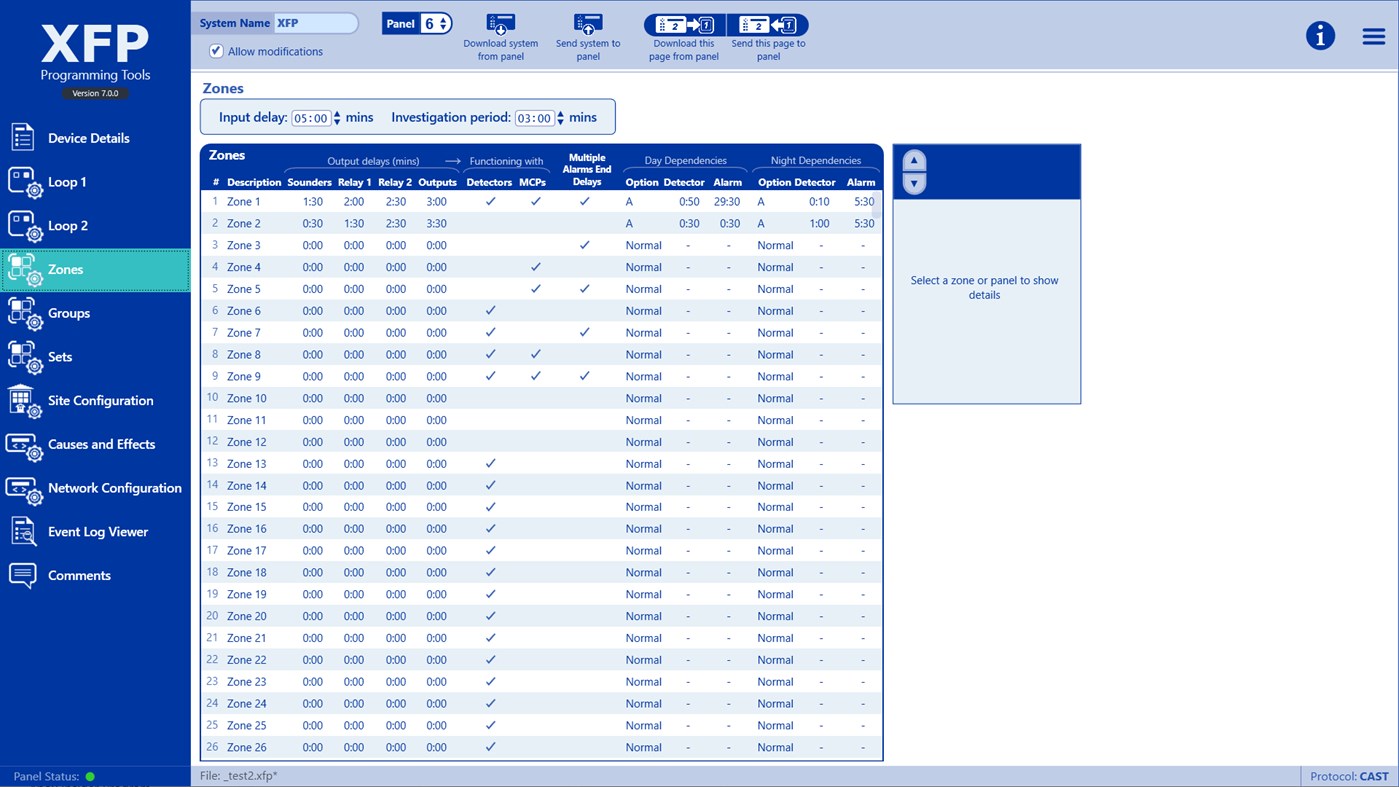This screenshot has width=1399, height=787.
Task: Toggle the Detectors checkmark for Zone 6
Action: tap(489, 310)
